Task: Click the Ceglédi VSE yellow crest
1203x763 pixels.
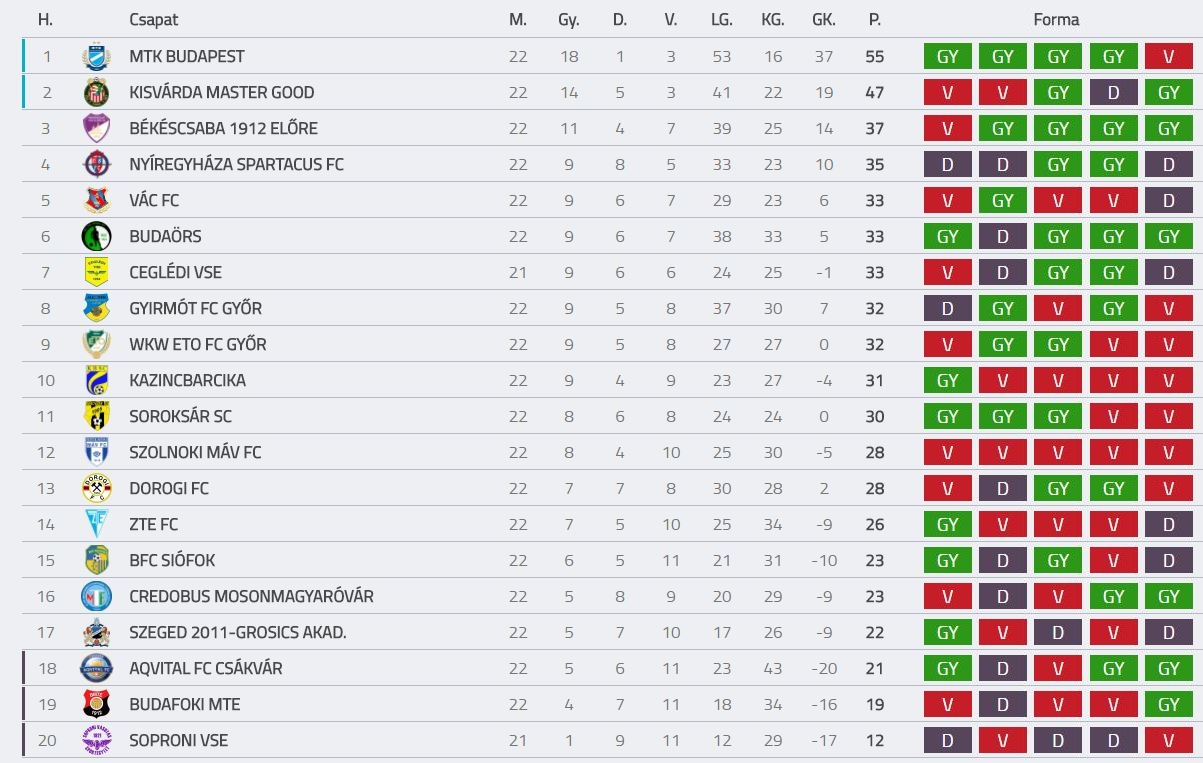Action: coord(96,273)
